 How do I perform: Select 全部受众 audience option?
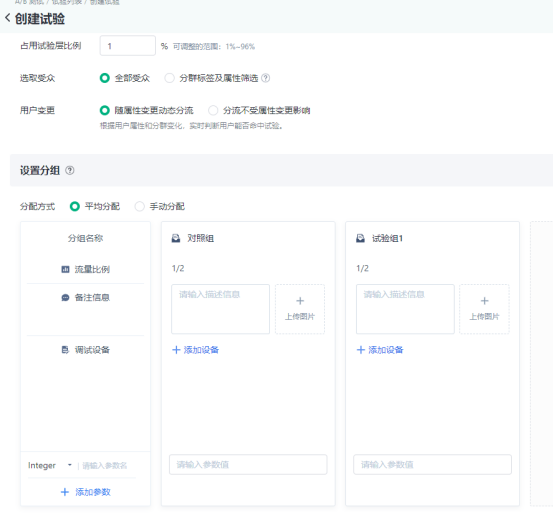105,78
